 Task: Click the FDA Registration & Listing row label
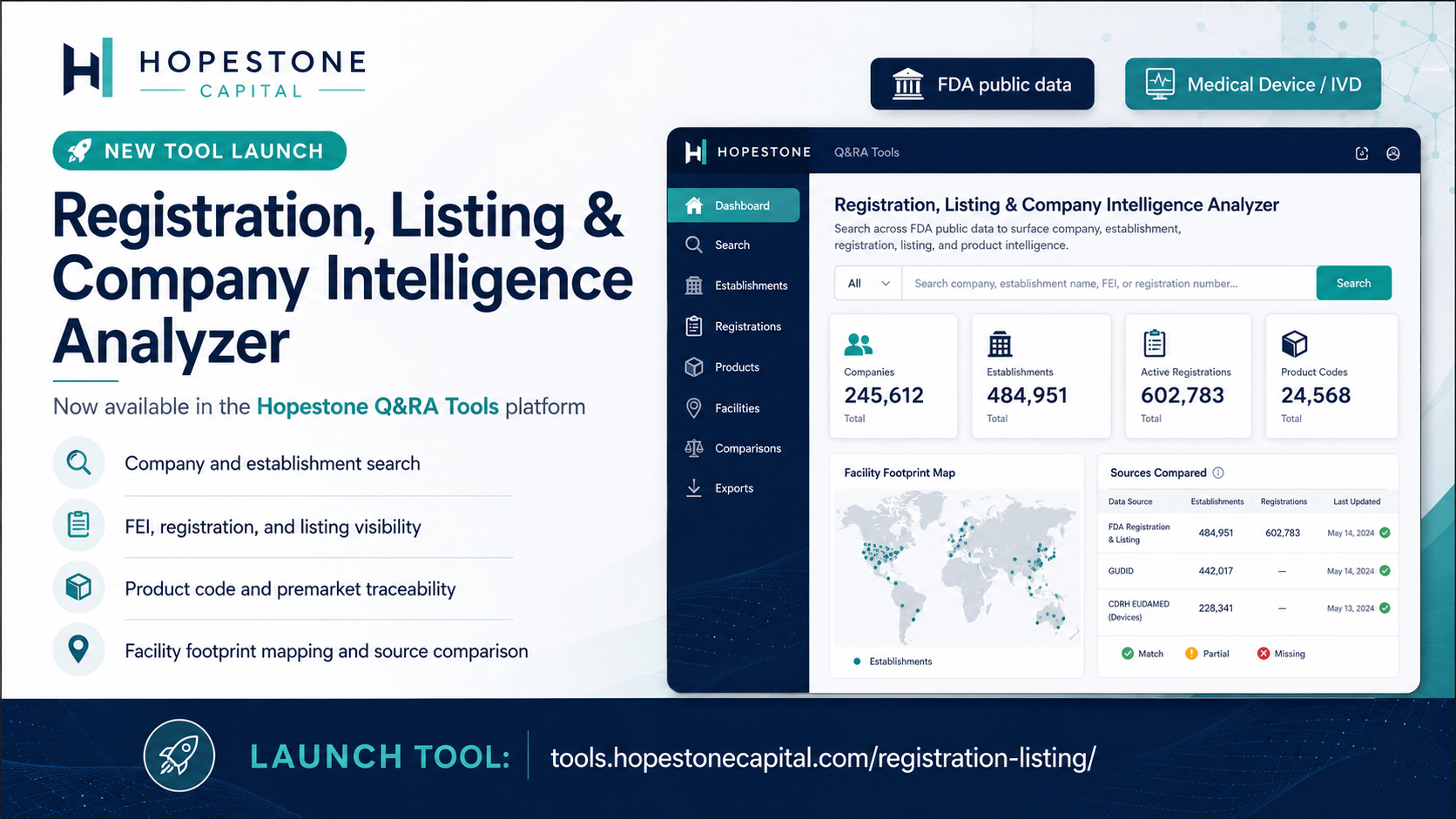(1139, 534)
